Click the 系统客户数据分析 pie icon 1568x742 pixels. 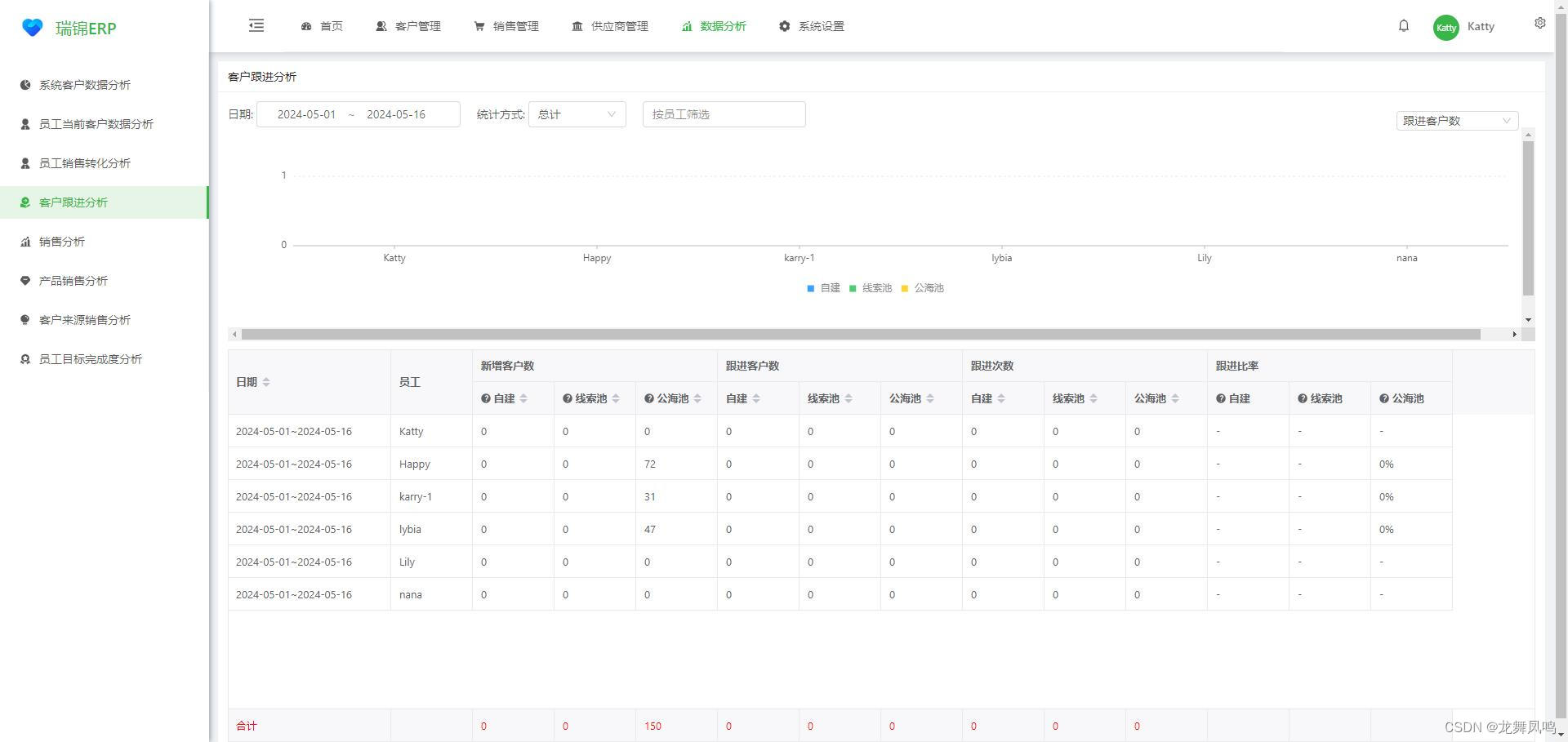point(25,85)
